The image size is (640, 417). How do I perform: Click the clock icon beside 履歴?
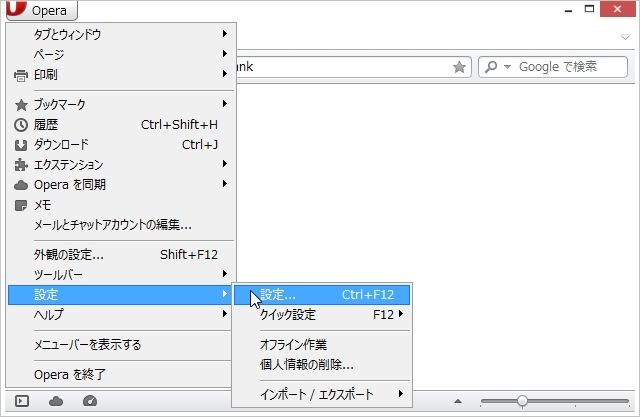21,125
